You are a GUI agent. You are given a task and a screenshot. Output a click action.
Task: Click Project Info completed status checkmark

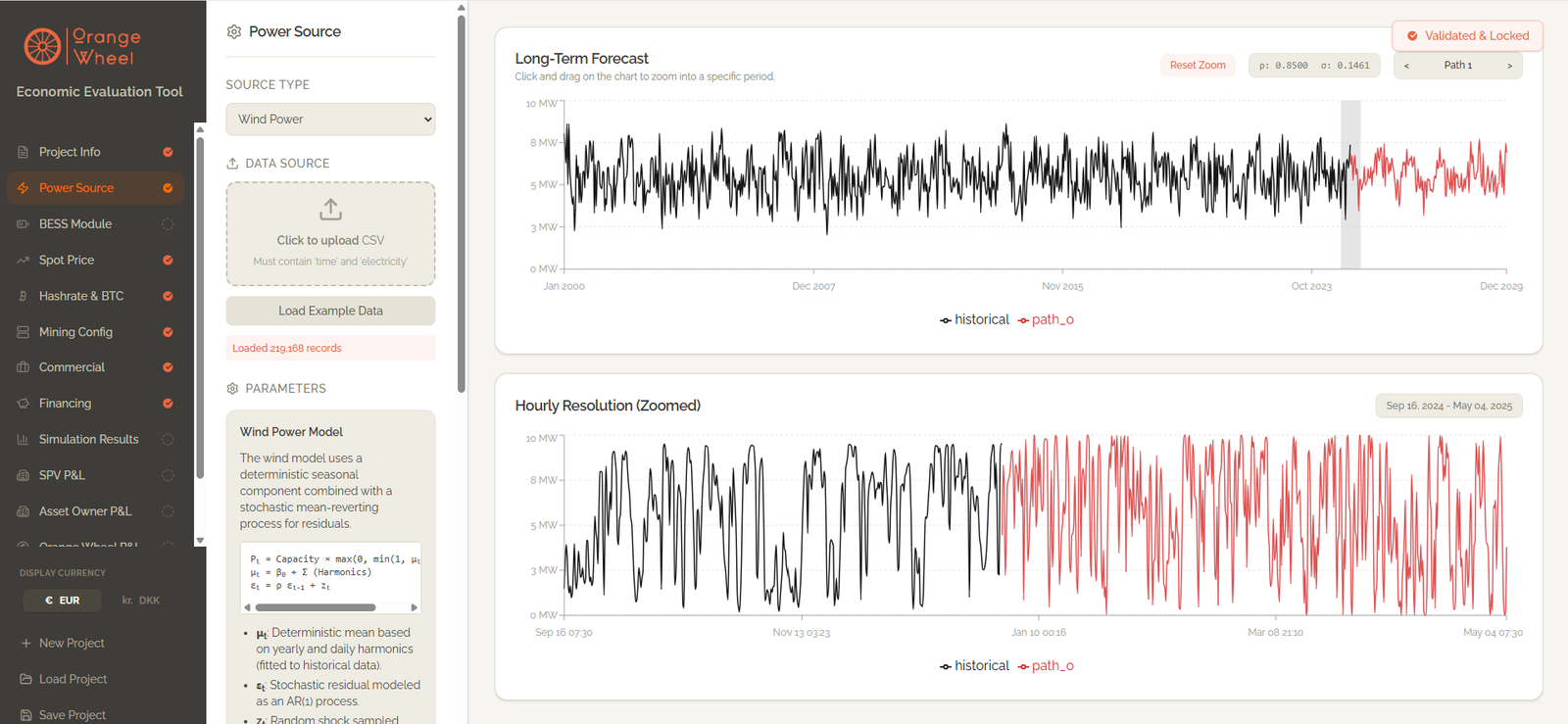(x=168, y=152)
